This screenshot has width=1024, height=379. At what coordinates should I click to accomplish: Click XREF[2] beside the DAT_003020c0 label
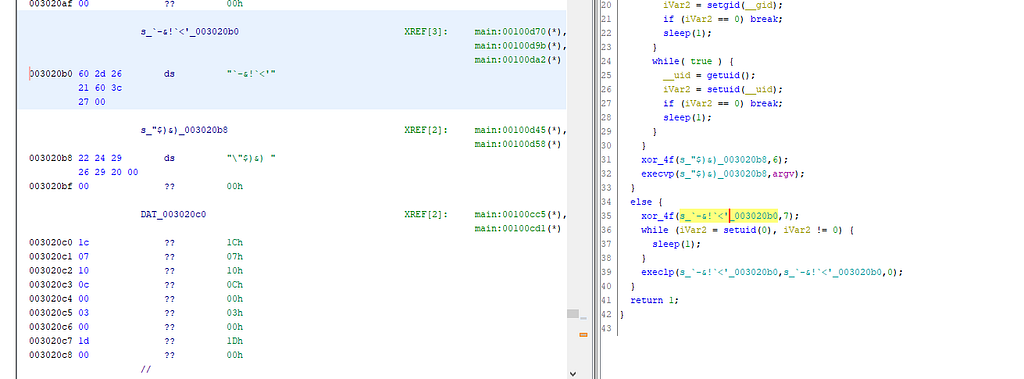click(426, 214)
